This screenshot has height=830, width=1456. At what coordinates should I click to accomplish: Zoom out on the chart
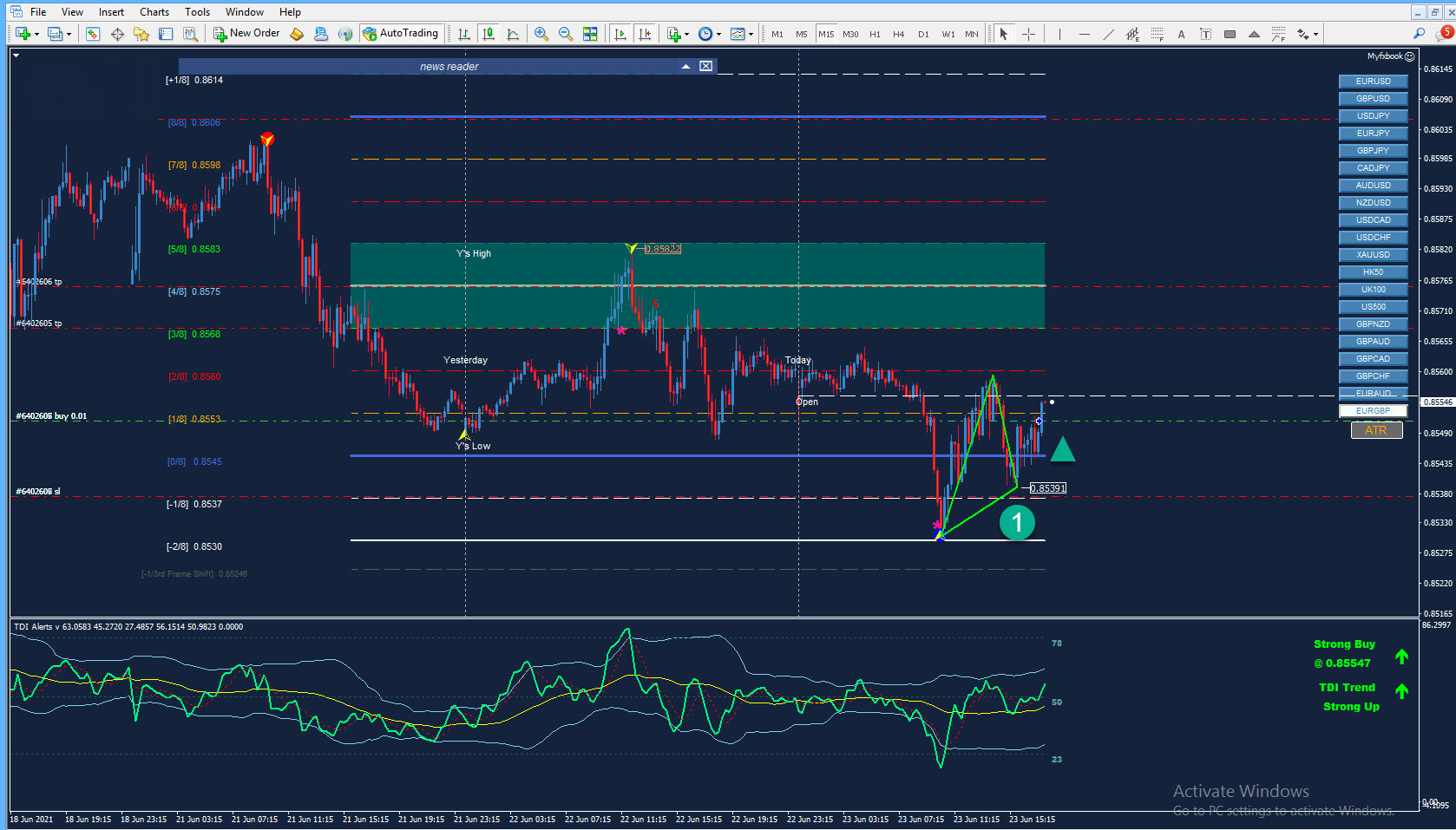pyautogui.click(x=566, y=34)
